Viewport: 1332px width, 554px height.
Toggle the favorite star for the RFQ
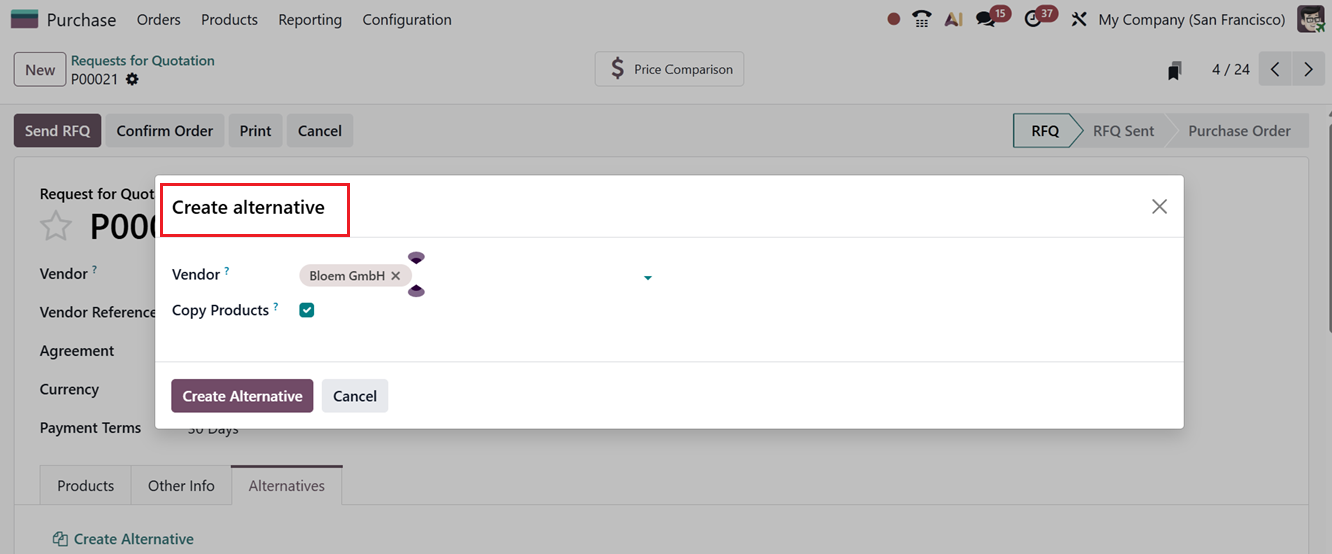(x=56, y=226)
